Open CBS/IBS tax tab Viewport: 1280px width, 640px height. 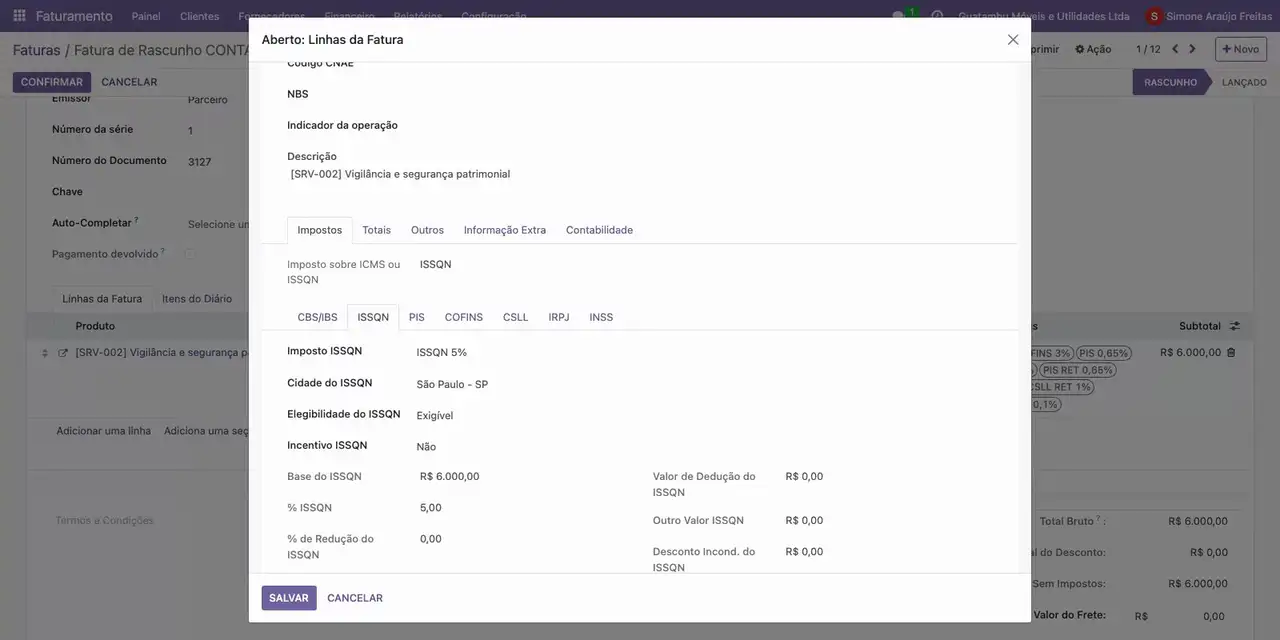pyautogui.click(x=317, y=317)
